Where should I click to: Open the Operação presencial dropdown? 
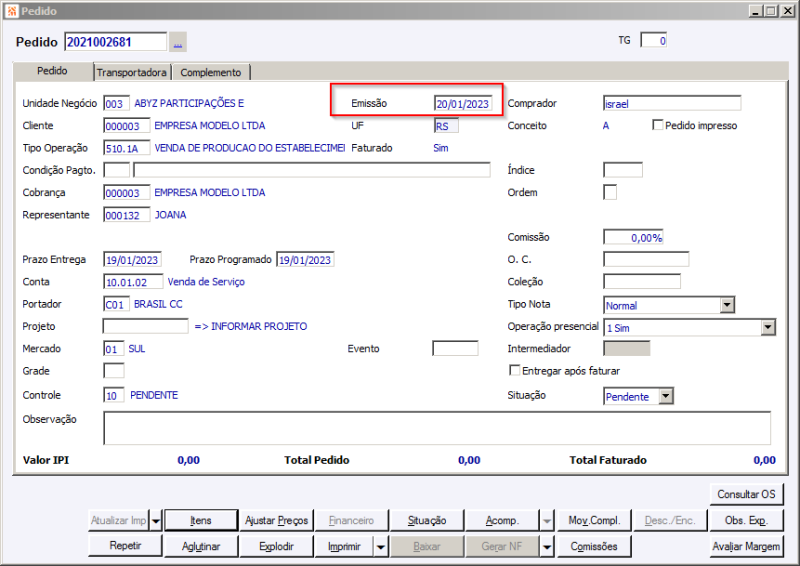pyautogui.click(x=768, y=327)
